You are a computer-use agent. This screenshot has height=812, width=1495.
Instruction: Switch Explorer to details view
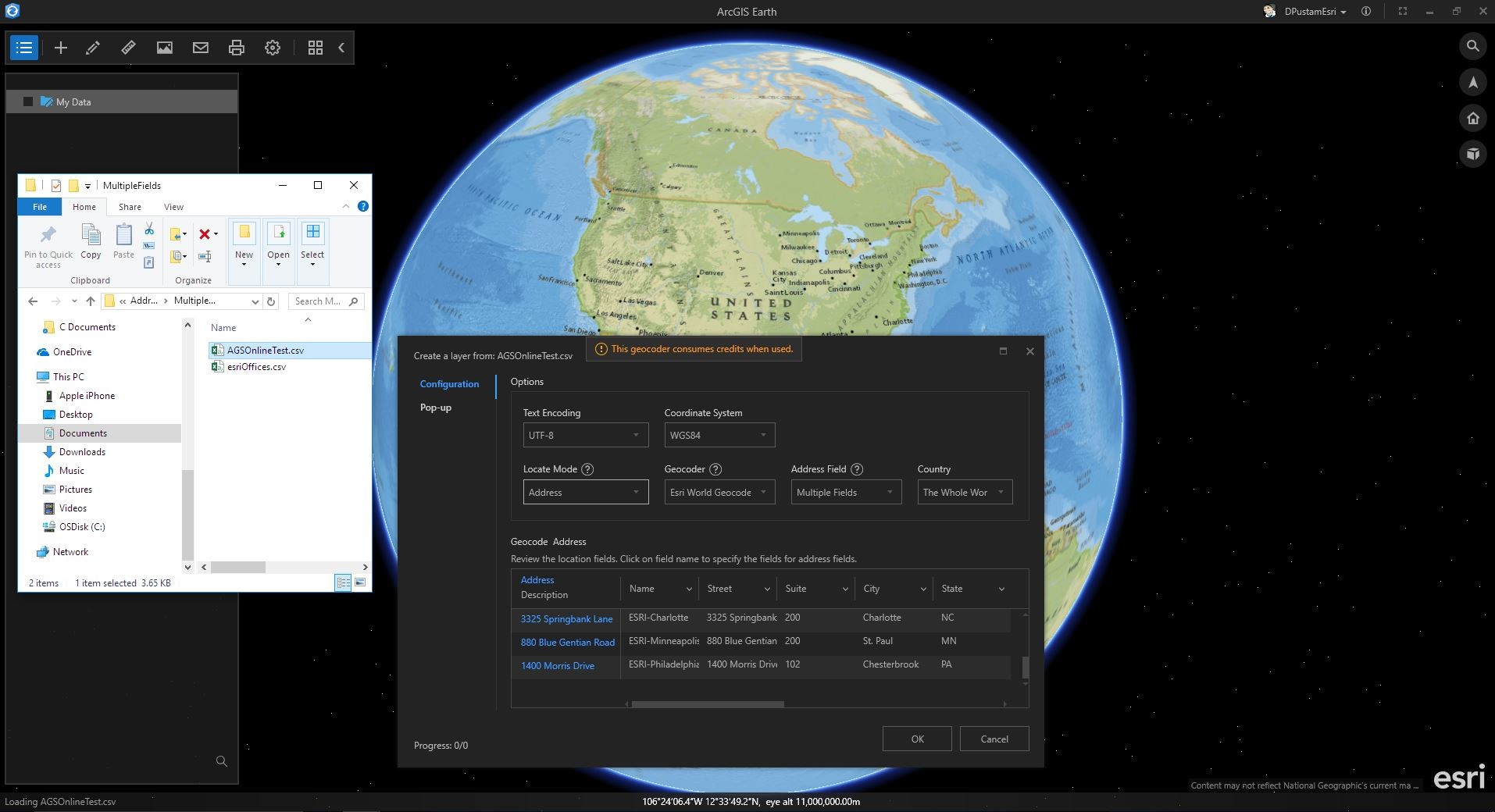click(x=343, y=582)
